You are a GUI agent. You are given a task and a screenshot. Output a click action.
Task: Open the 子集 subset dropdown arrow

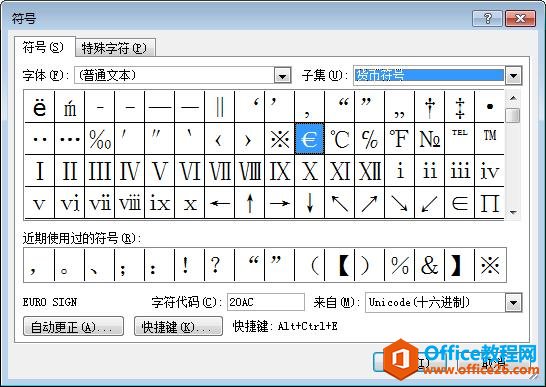point(514,76)
